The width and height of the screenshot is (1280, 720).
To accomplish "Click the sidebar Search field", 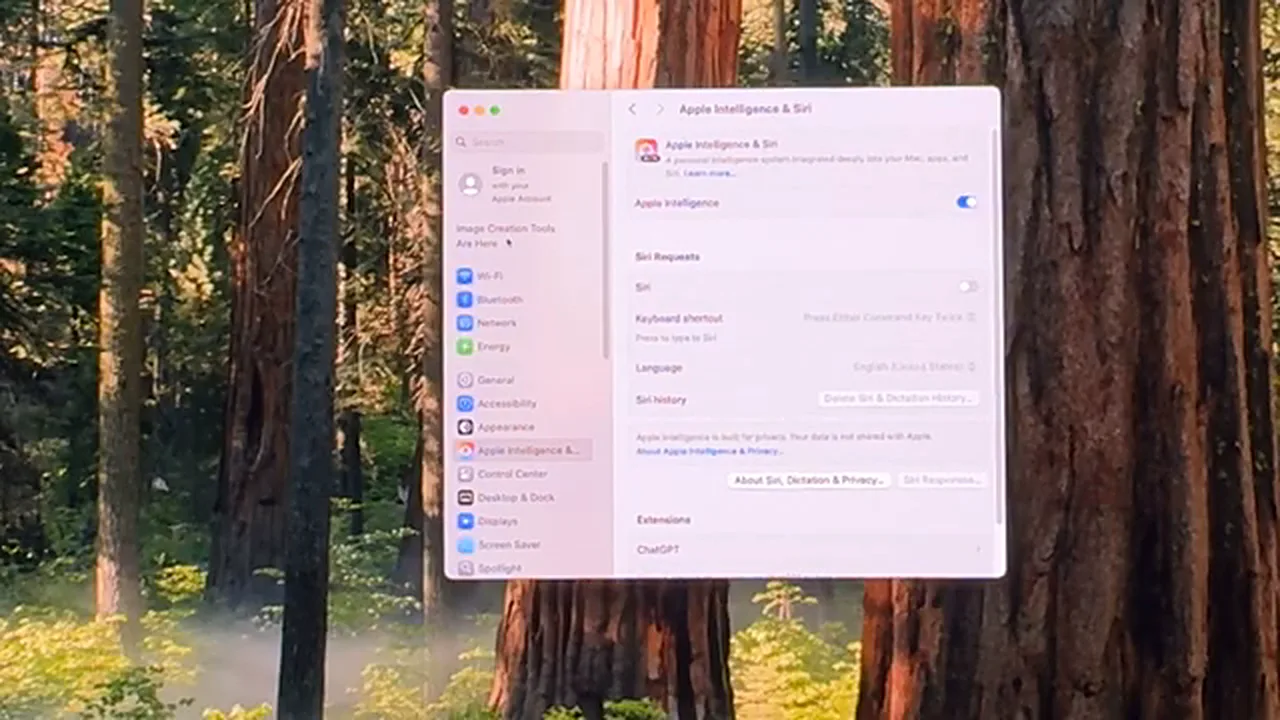I will pyautogui.click(x=528, y=142).
